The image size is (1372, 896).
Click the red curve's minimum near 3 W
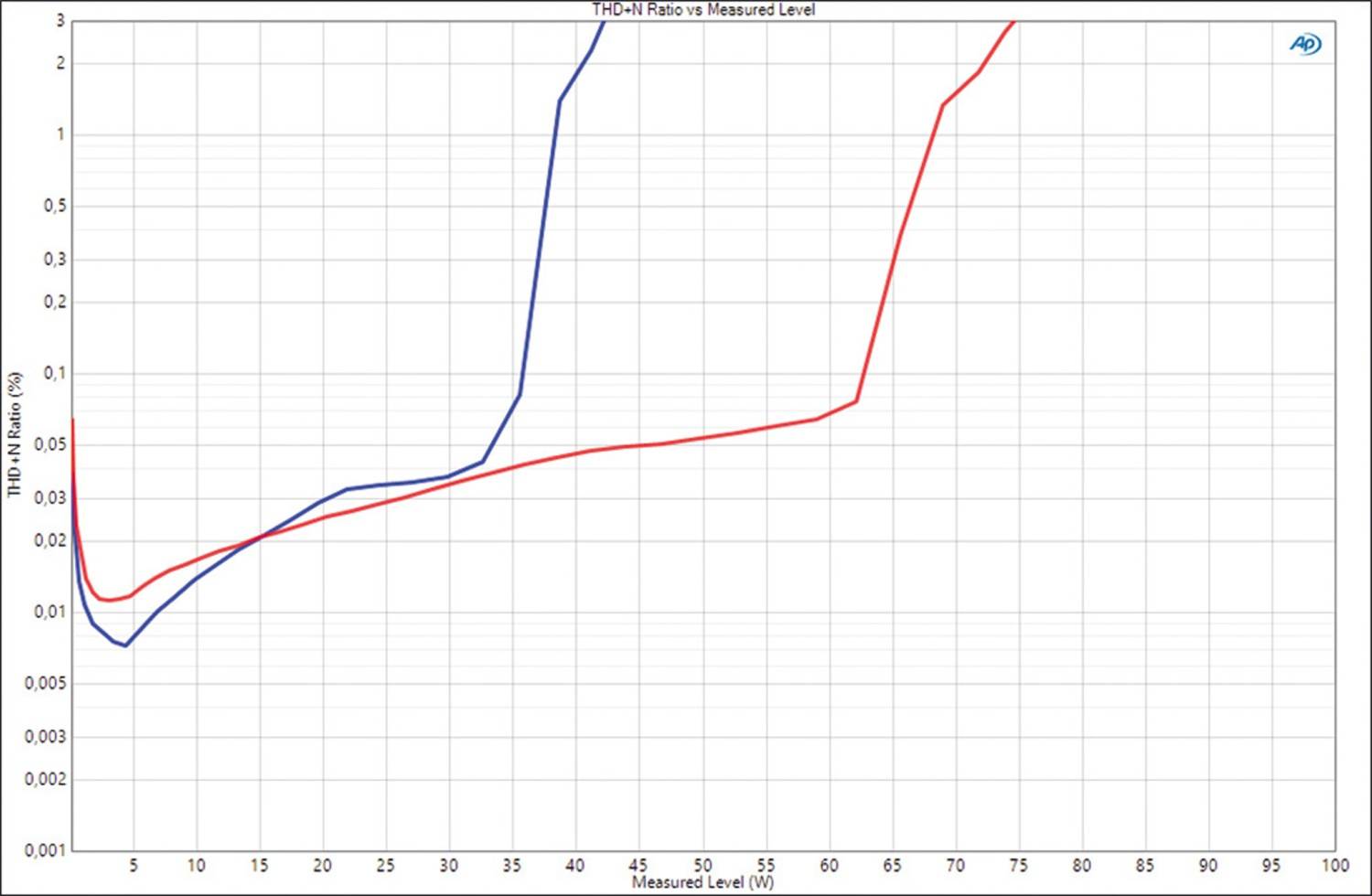109,600
